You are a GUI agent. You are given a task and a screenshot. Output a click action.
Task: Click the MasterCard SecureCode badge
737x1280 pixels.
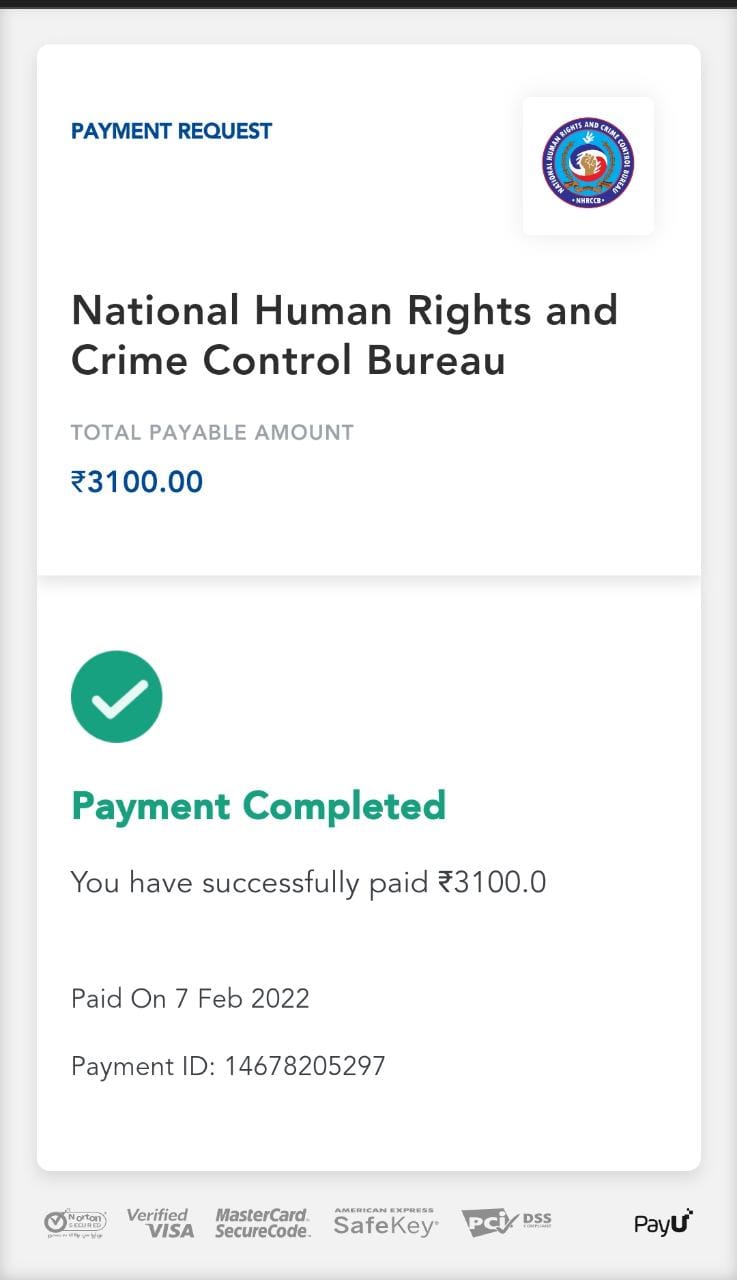tap(262, 1222)
